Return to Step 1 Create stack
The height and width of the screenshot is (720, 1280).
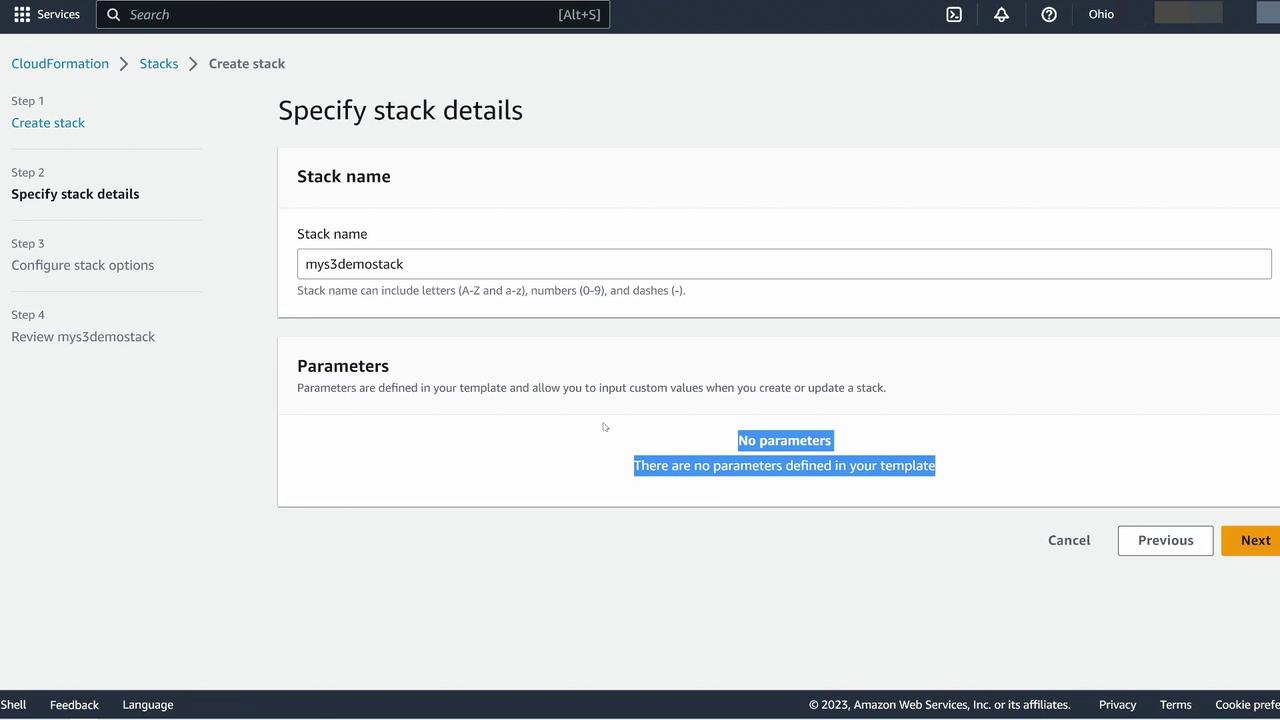[48, 122]
